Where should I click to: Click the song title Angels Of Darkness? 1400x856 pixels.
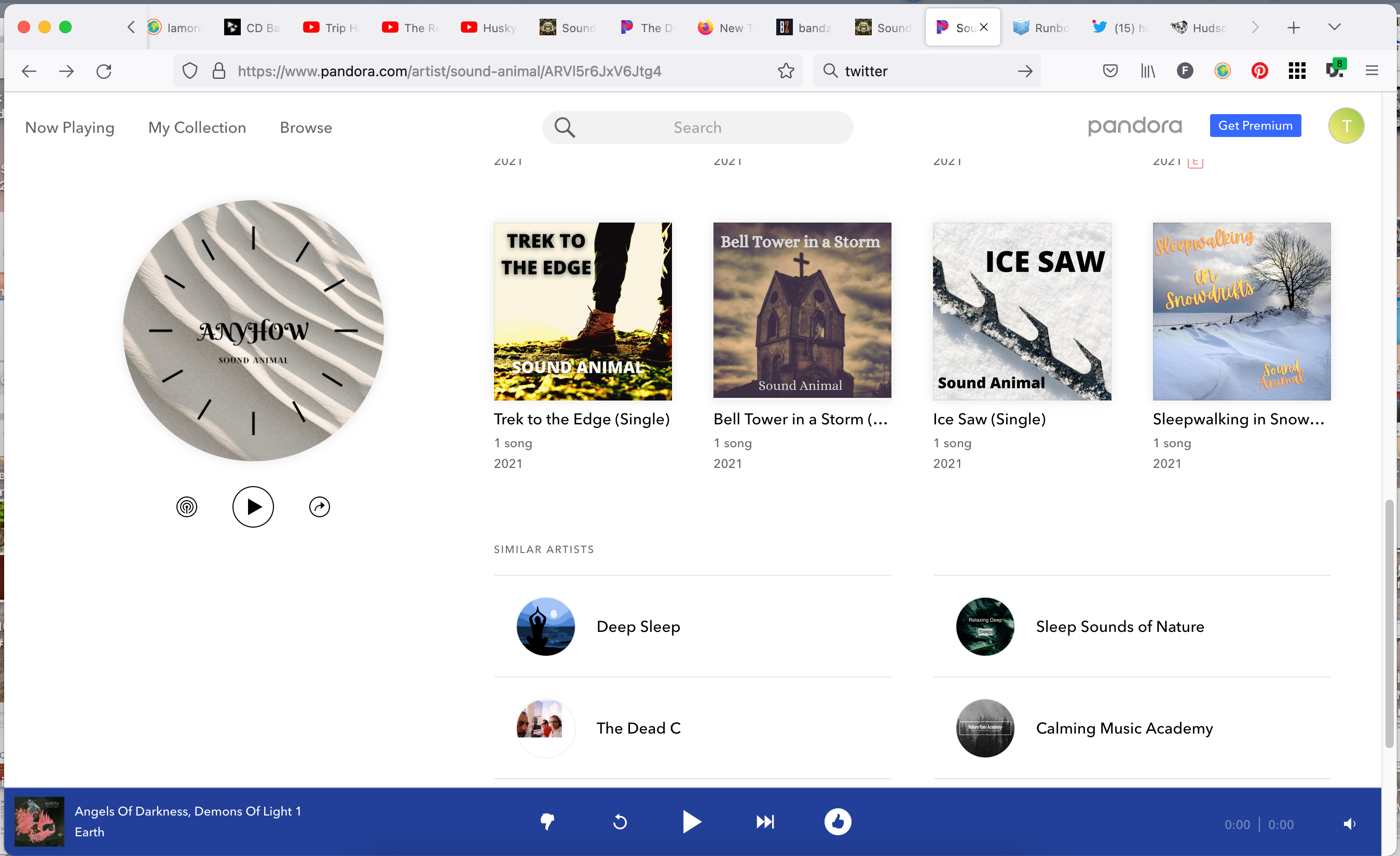point(188,811)
